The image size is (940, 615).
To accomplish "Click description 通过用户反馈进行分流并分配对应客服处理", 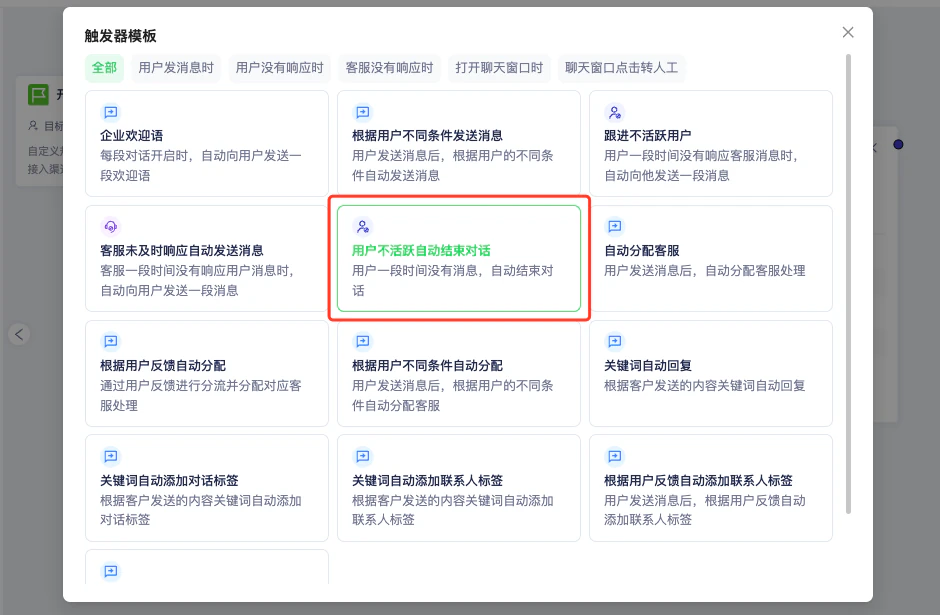I will click(x=201, y=396).
